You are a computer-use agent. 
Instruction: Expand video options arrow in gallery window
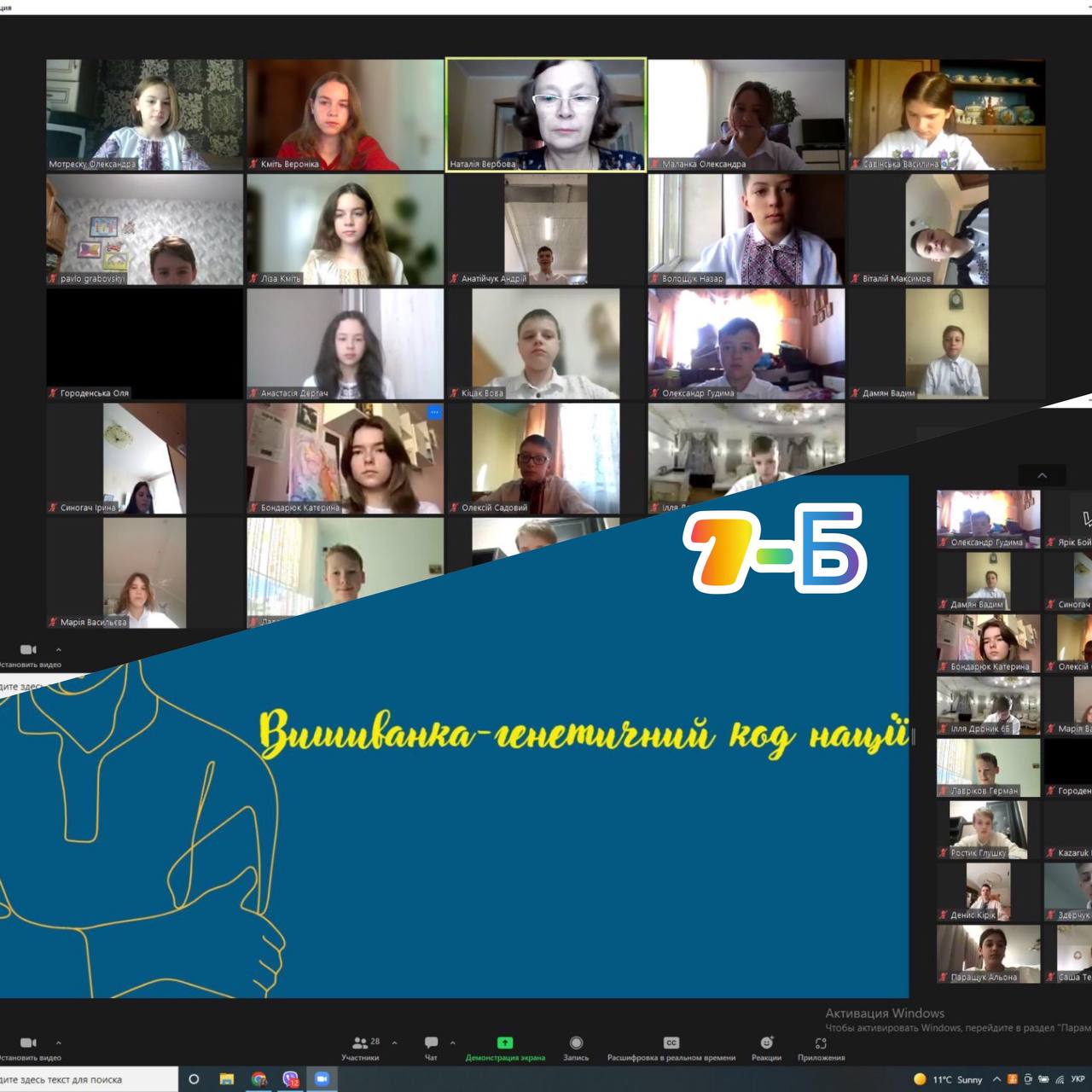58,649
